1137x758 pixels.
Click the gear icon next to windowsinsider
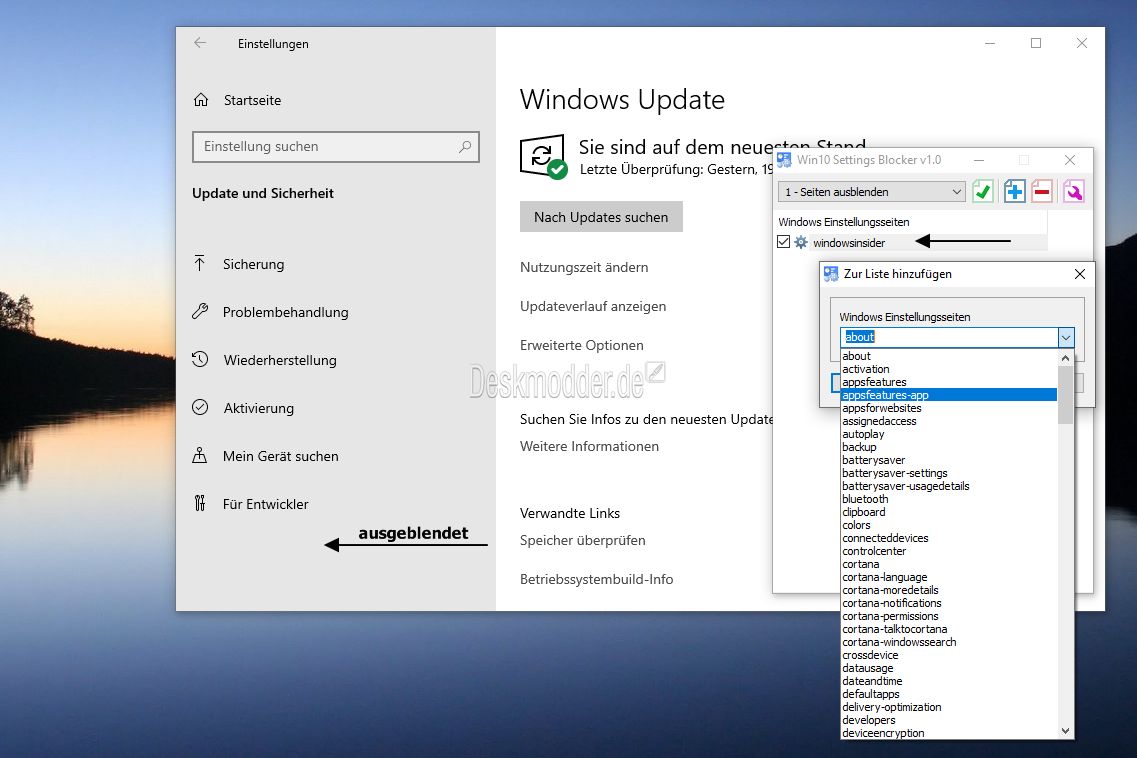[801, 242]
